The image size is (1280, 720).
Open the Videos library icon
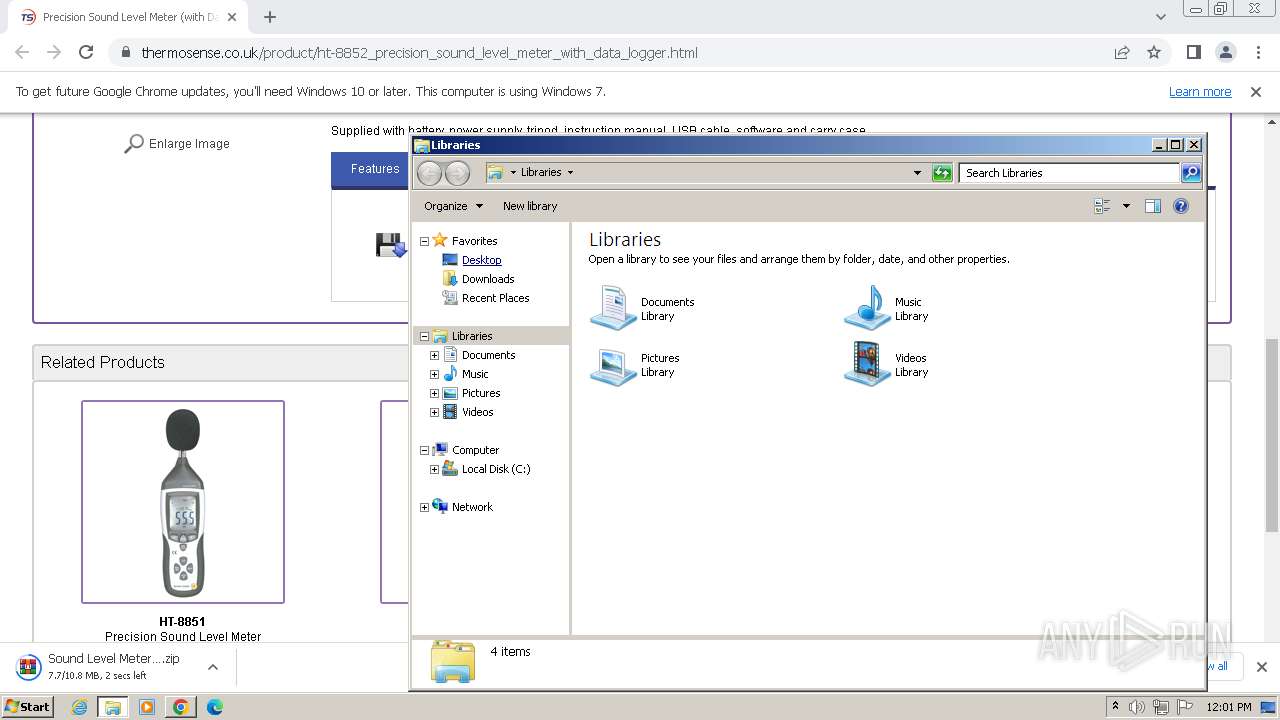tap(867, 364)
